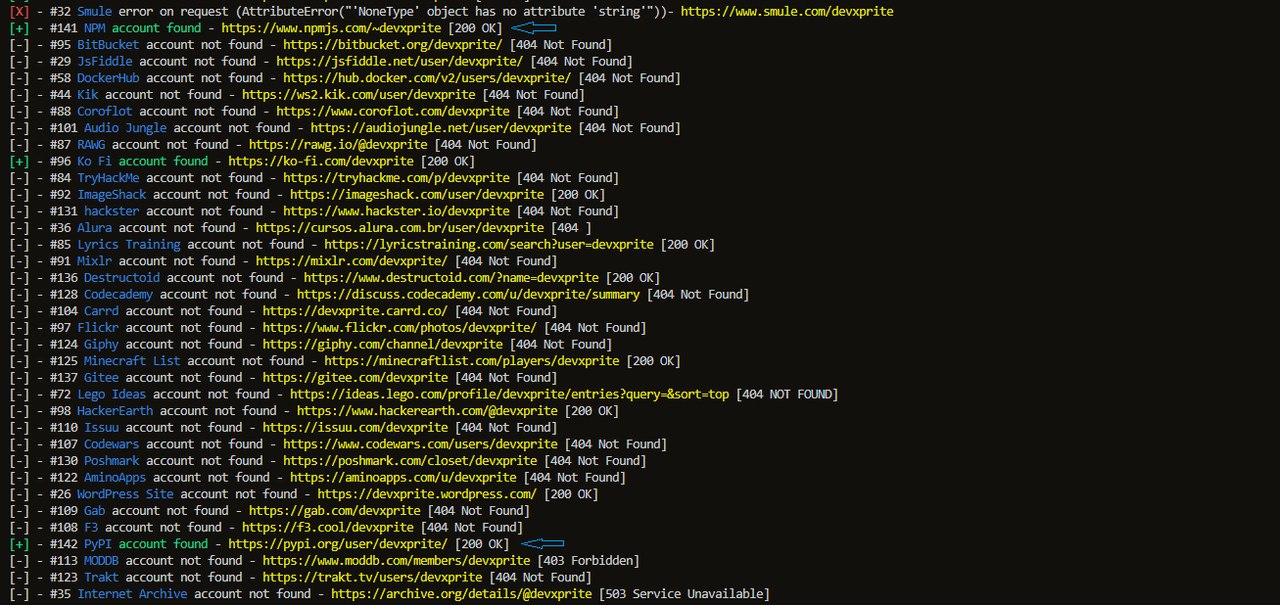Select the 'DockerHub' site name

(x=108, y=78)
